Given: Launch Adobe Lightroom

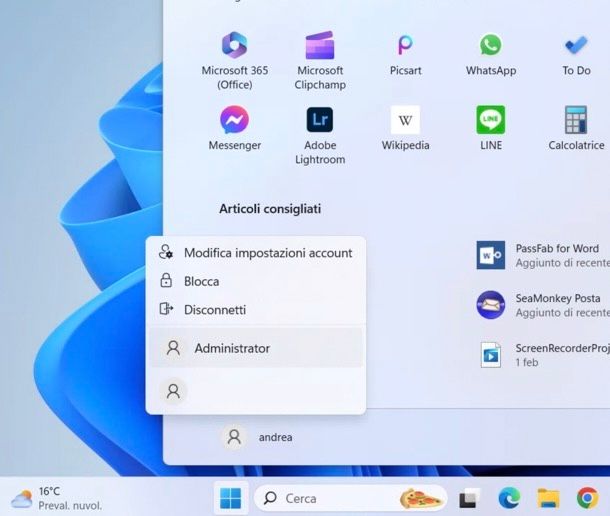Looking at the screenshot, I should point(320,135).
